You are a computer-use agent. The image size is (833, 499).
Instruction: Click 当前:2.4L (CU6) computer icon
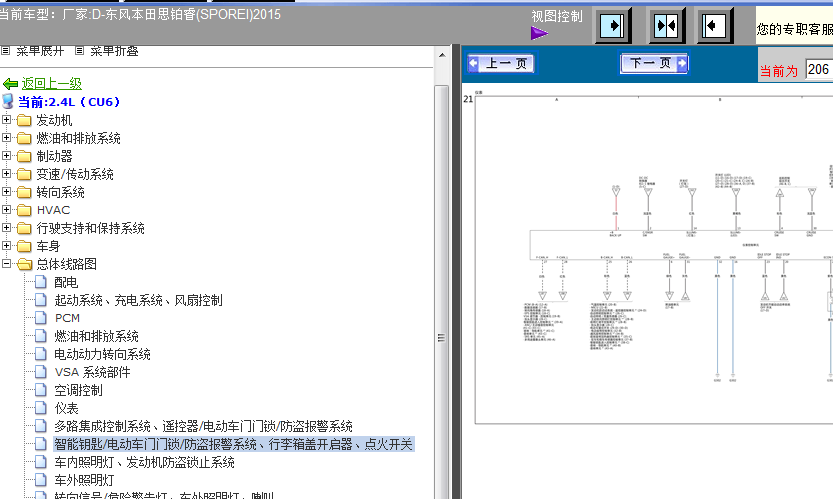pyautogui.click(x=7, y=101)
